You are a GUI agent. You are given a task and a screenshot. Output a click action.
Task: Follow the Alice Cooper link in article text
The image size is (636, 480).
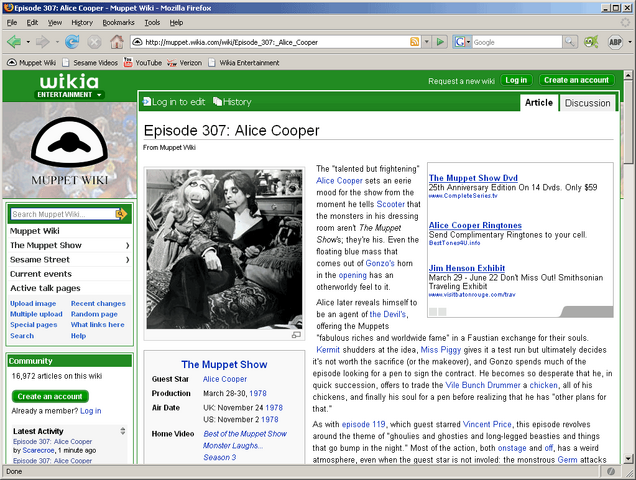[339, 181]
